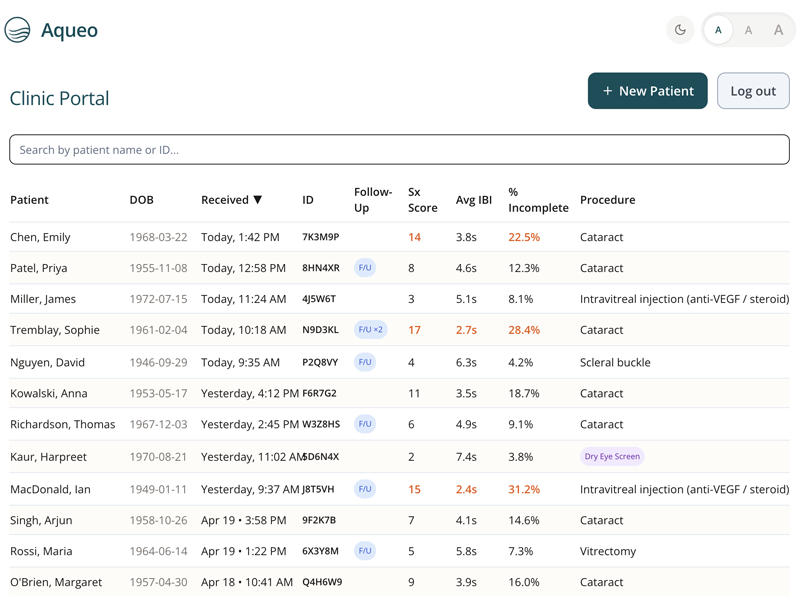
Task: Click the Aqueo wave logo icon
Action: (x=17, y=30)
